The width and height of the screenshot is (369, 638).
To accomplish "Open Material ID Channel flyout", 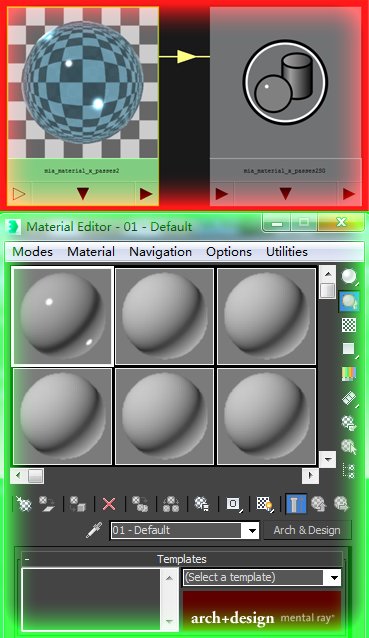I will 234,504.
